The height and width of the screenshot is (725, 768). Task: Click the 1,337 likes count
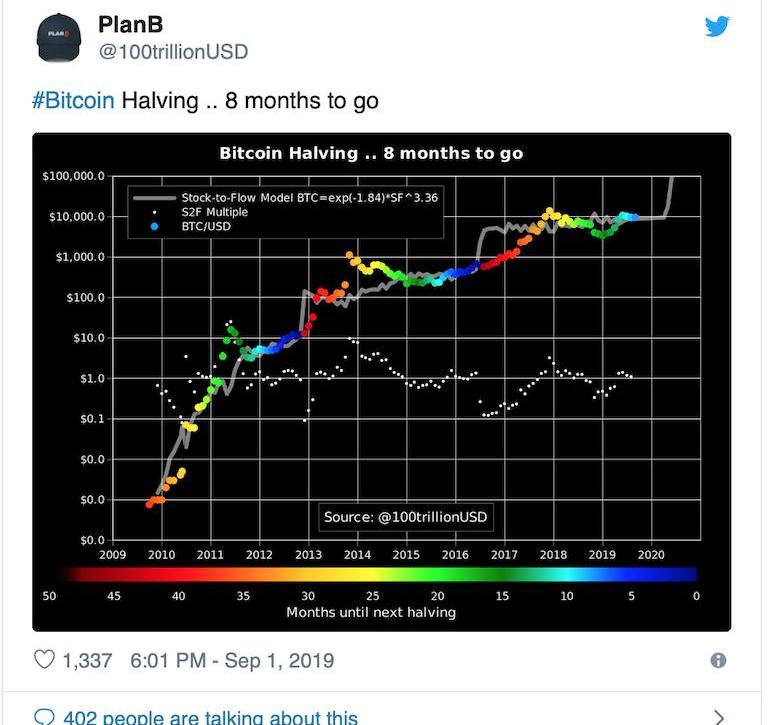87,660
